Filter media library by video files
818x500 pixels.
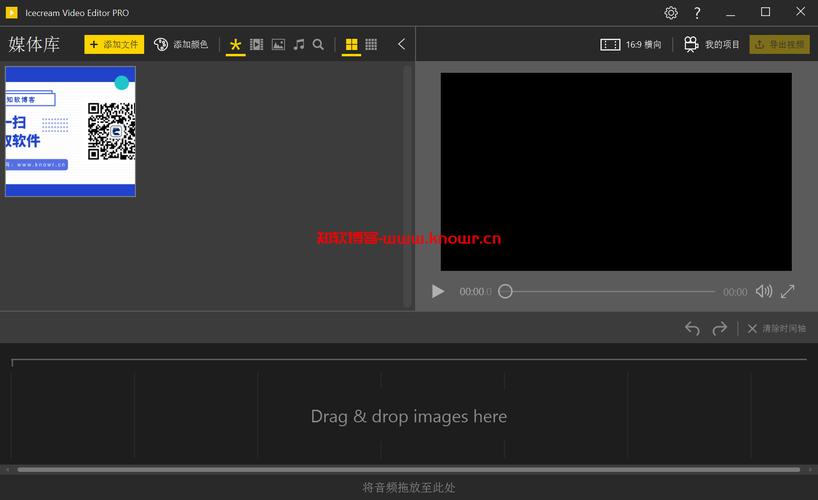pos(257,44)
